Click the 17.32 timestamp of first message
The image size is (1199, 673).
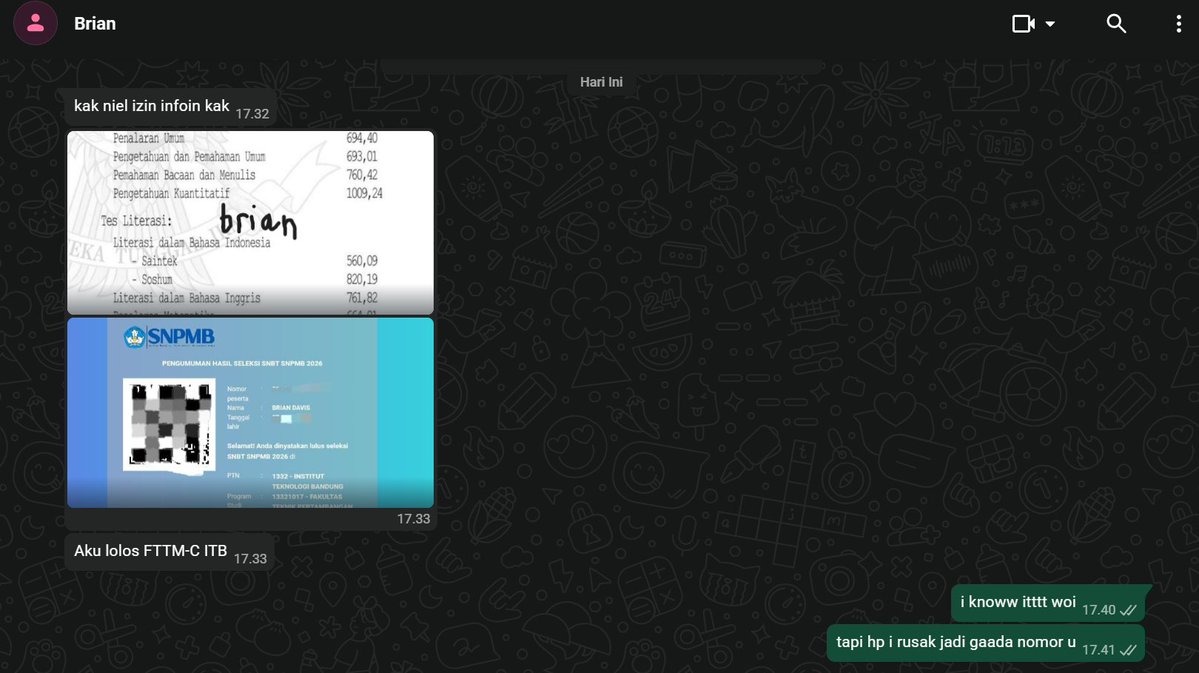(252, 114)
